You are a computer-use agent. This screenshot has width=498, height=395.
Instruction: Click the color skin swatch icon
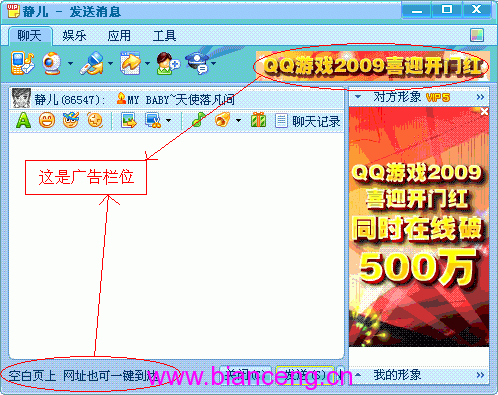pos(477,35)
